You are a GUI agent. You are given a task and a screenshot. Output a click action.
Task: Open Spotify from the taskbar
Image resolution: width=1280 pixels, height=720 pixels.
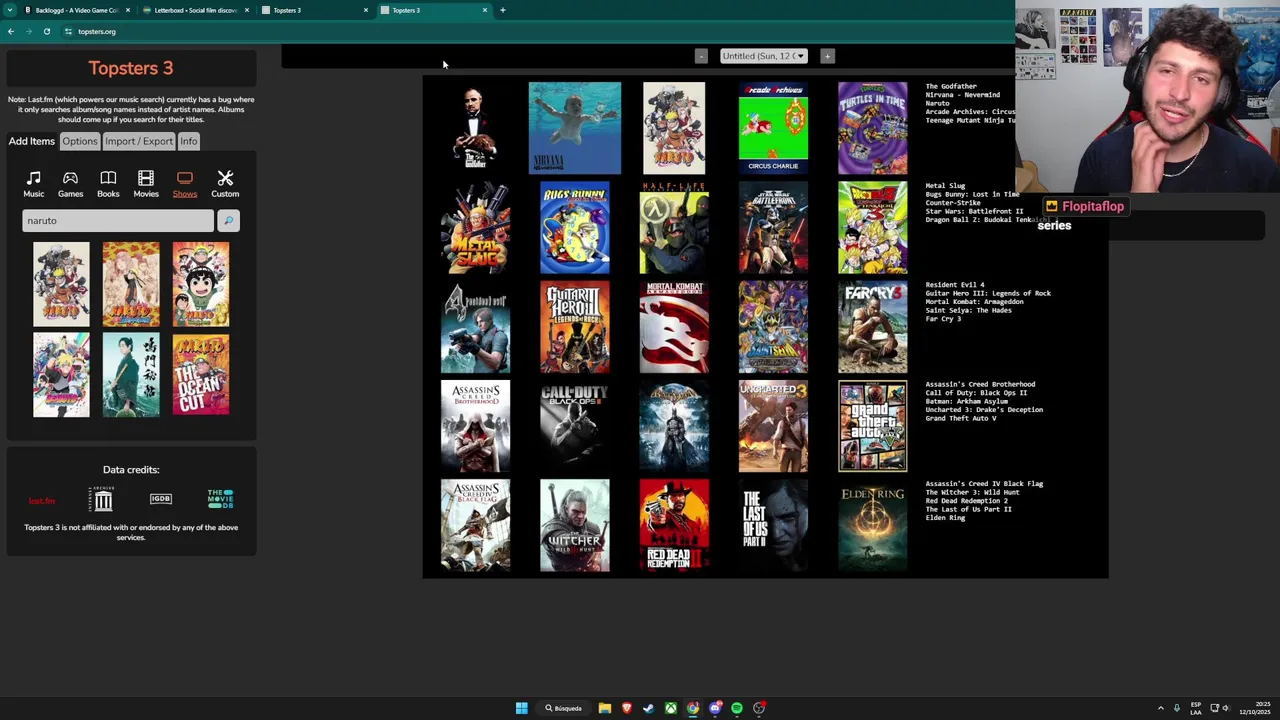point(737,708)
